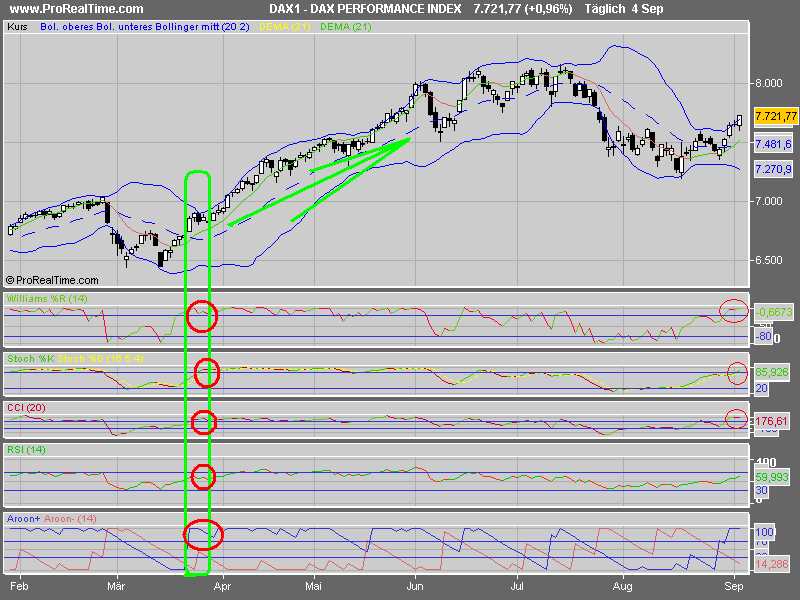Click the Mär label on time axis
Screen dimensions: 800x600
click(x=116, y=586)
